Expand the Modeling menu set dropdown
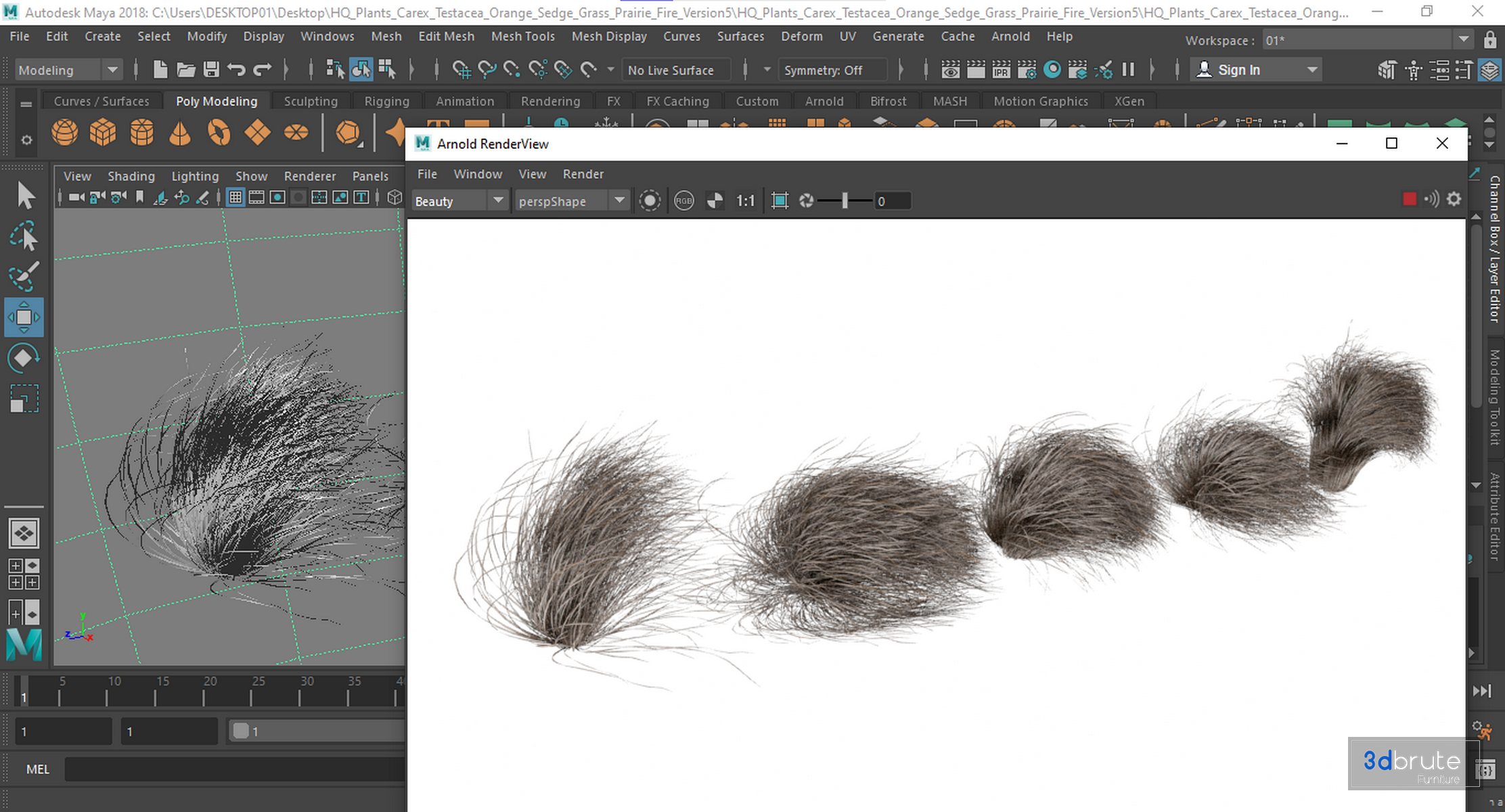Viewport: 1505px width, 812px height. [112, 70]
